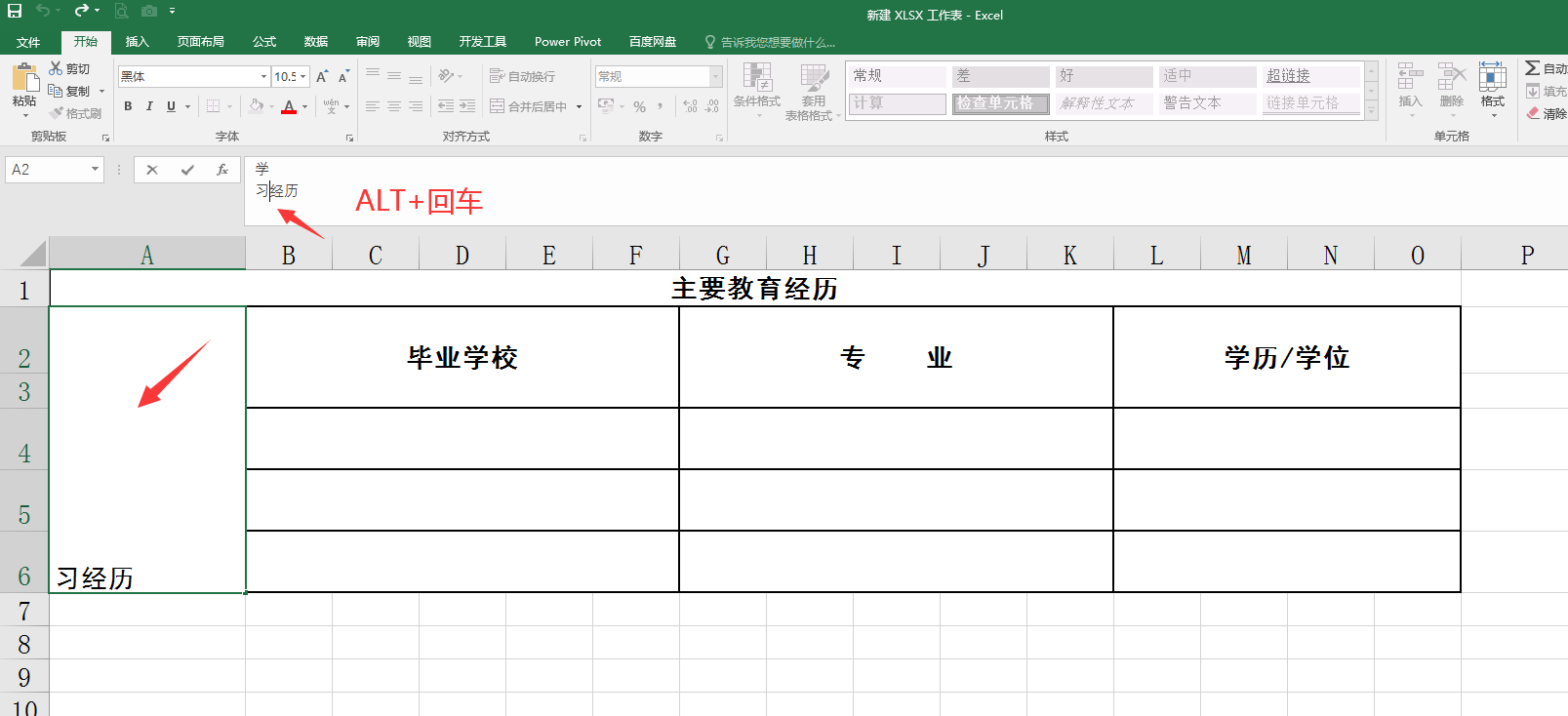Click the increase indent icon
Screen dimensions: 1568x716
(467, 106)
